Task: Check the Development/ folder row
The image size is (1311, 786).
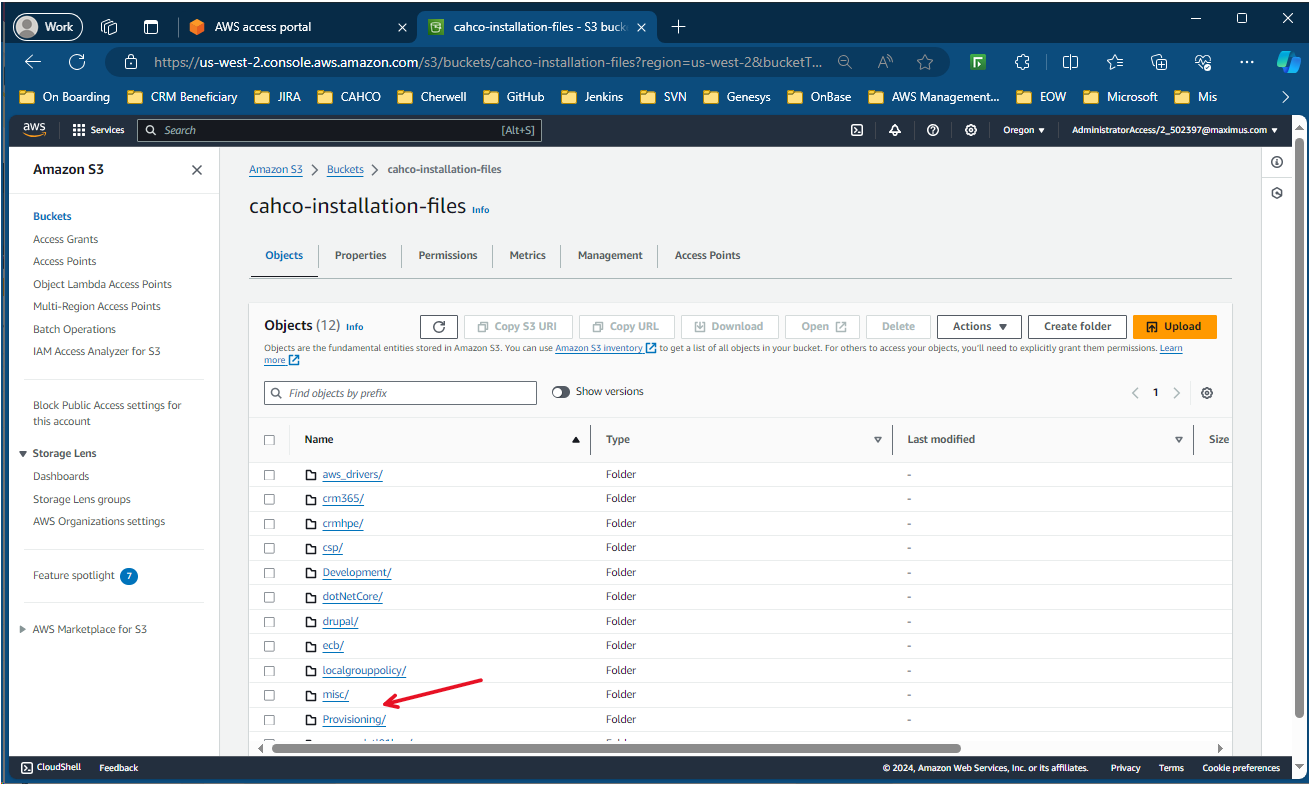Action: (269, 573)
